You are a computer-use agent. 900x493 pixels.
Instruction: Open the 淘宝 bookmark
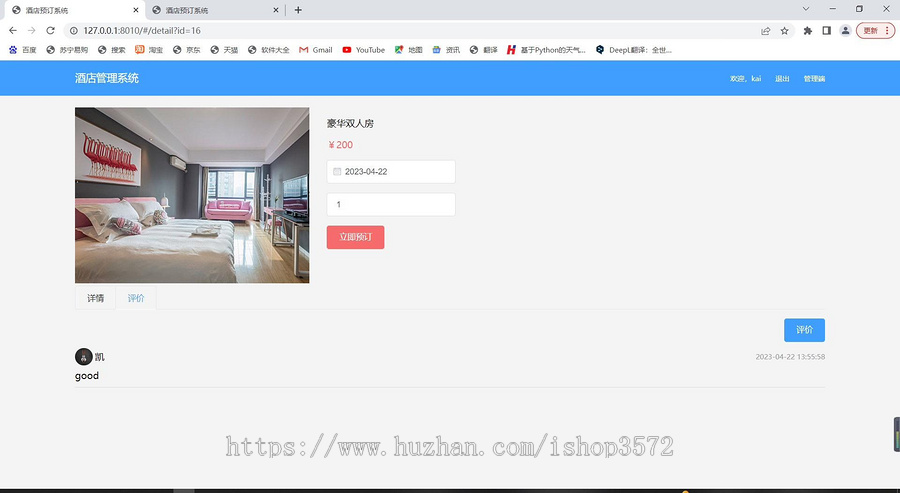coord(149,50)
